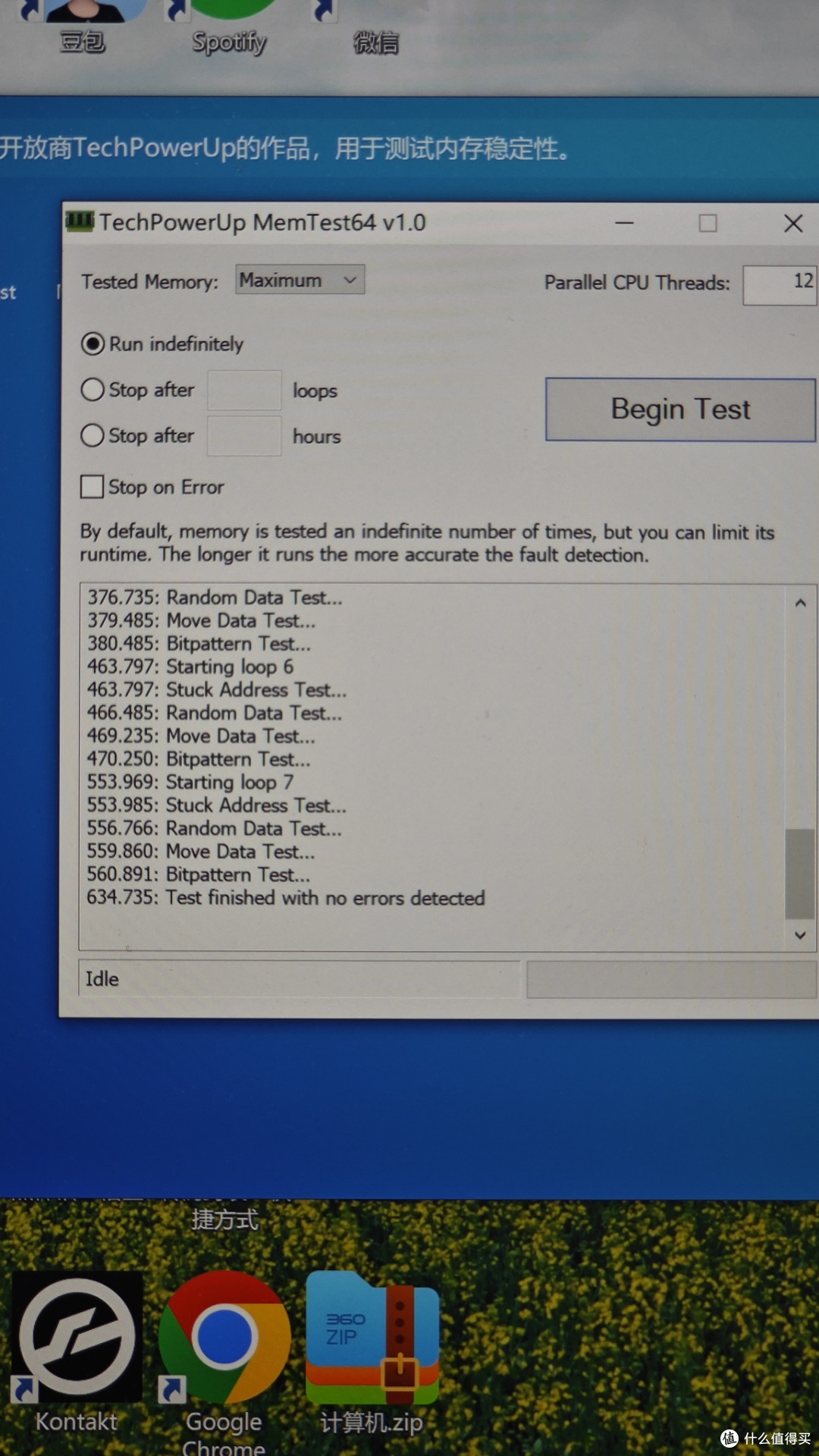Click the log scrollbar thumb

(800, 874)
